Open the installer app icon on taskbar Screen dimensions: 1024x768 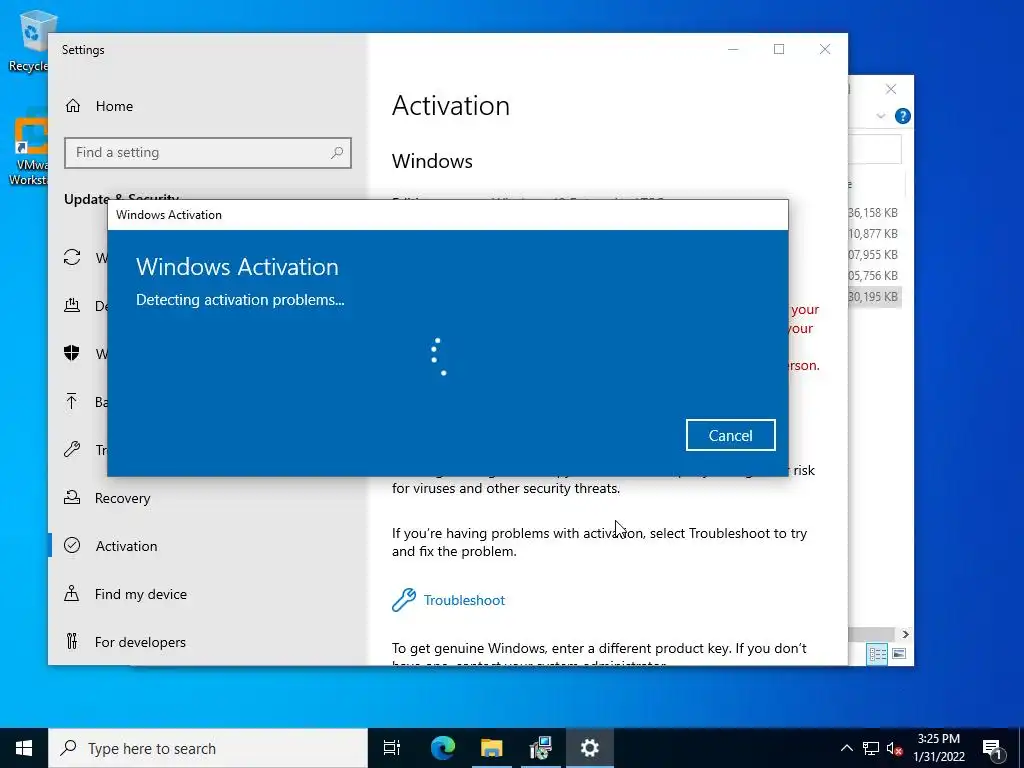tap(541, 748)
